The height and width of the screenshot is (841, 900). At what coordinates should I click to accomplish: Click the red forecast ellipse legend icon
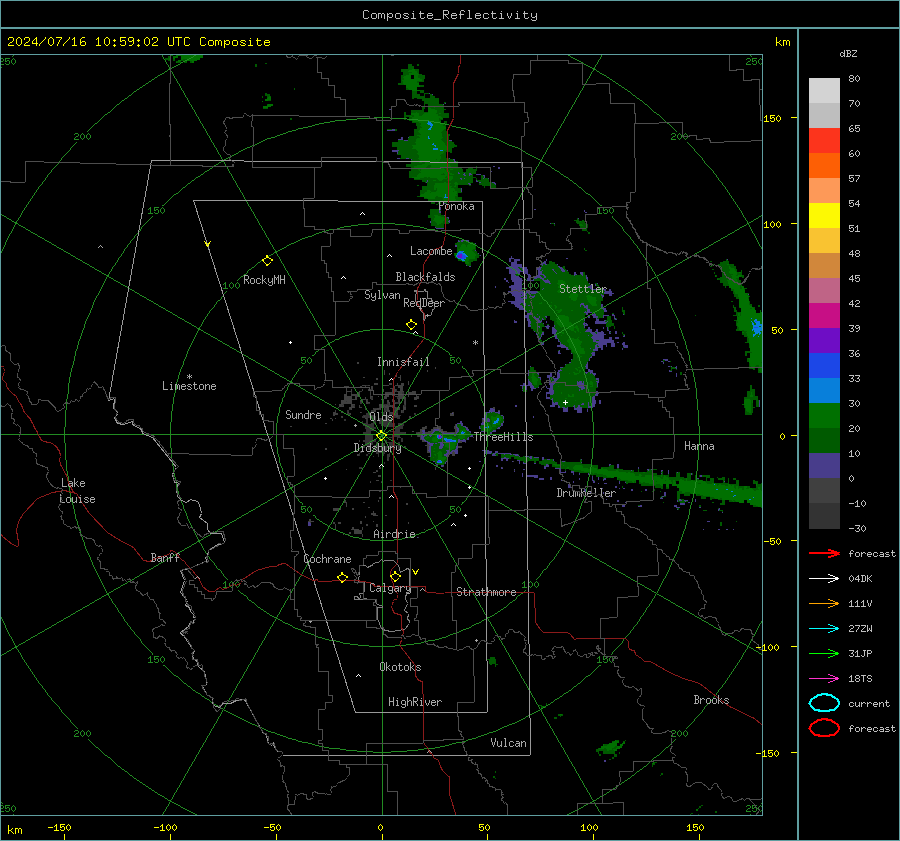[824, 728]
